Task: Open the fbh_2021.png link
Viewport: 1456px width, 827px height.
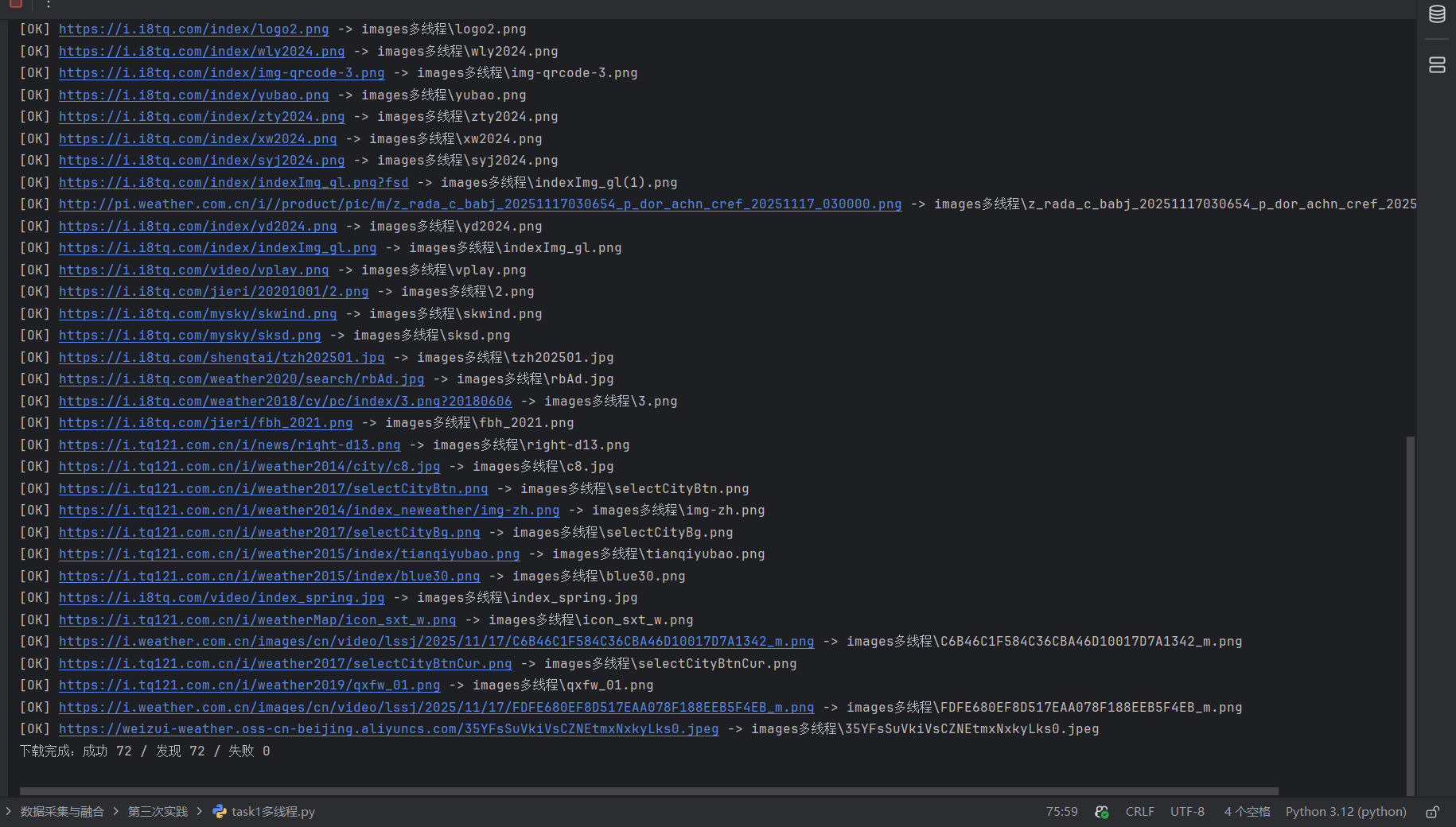Action: [x=205, y=423]
